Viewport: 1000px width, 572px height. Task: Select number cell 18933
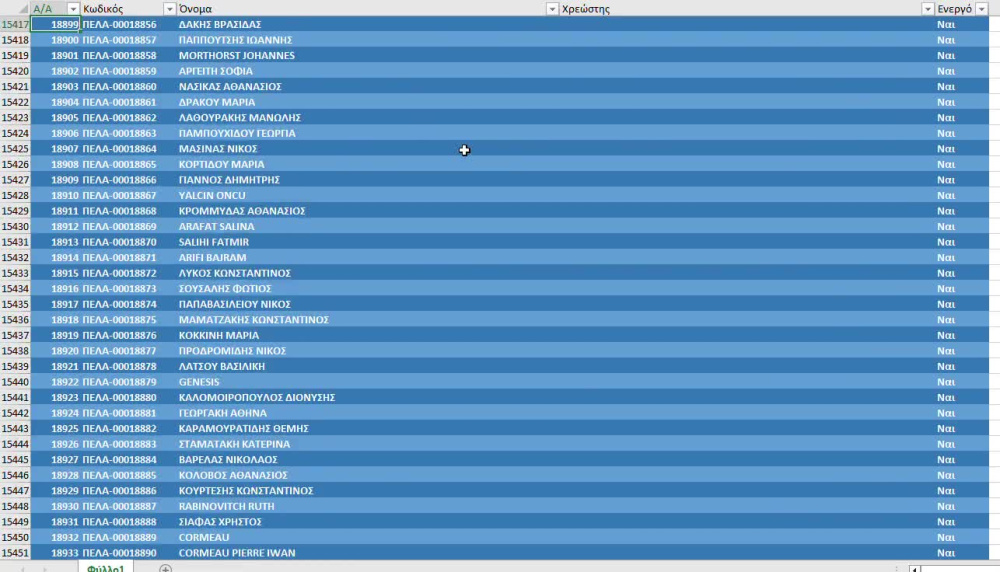[55, 553]
